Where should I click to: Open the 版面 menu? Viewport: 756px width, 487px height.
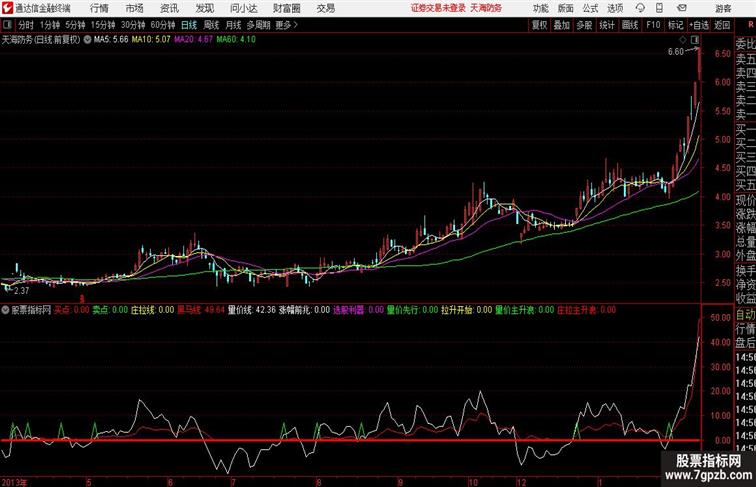click(566, 8)
